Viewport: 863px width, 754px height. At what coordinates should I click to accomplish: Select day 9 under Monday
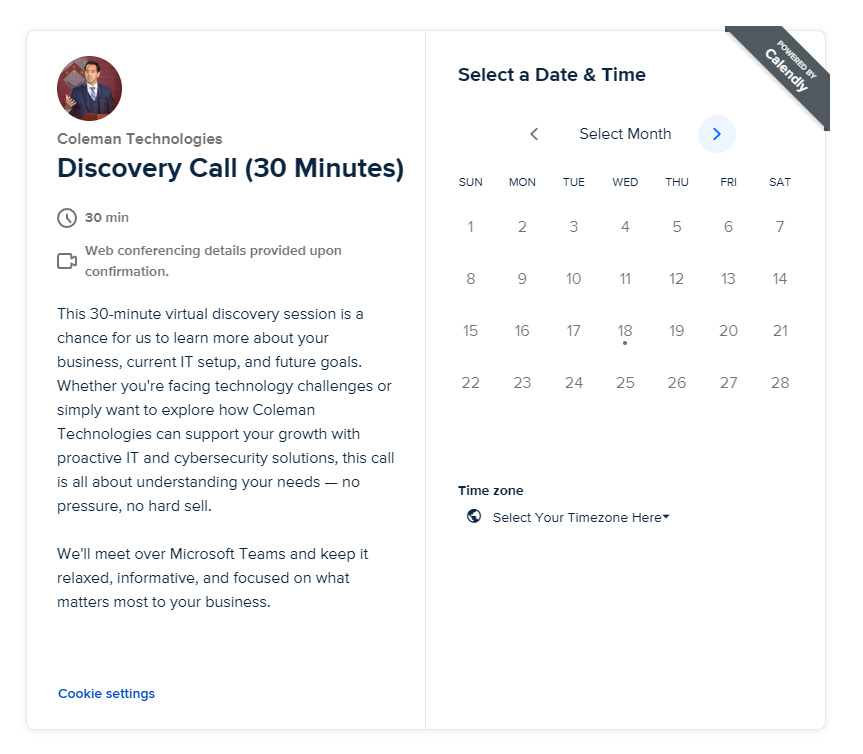(522, 279)
